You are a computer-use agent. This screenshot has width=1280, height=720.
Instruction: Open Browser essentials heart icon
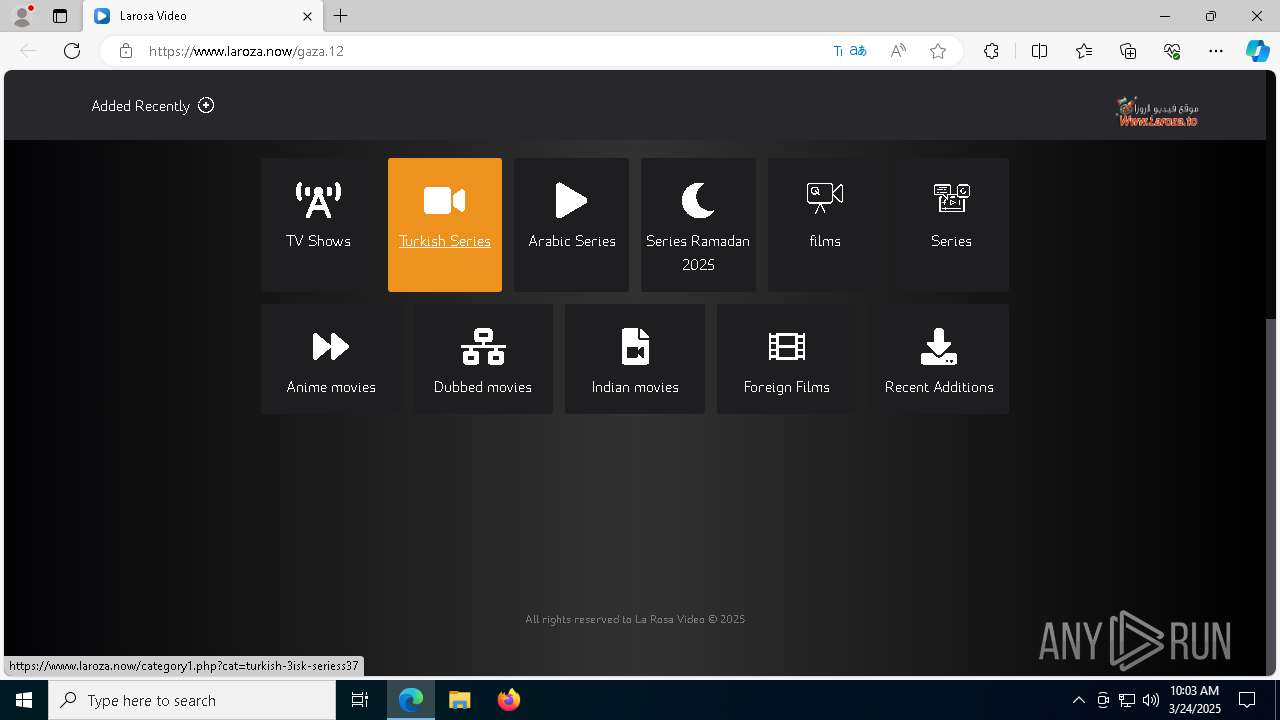[1172, 51]
